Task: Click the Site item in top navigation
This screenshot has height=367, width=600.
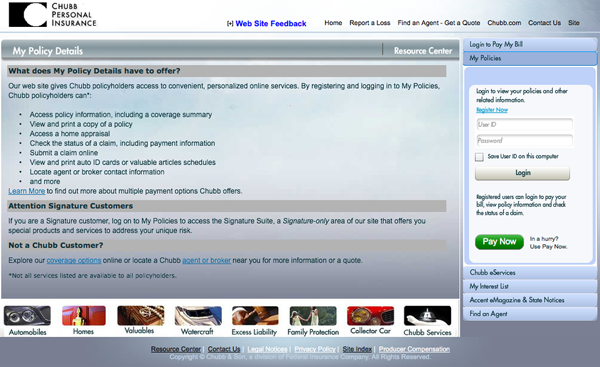Action: (x=574, y=23)
